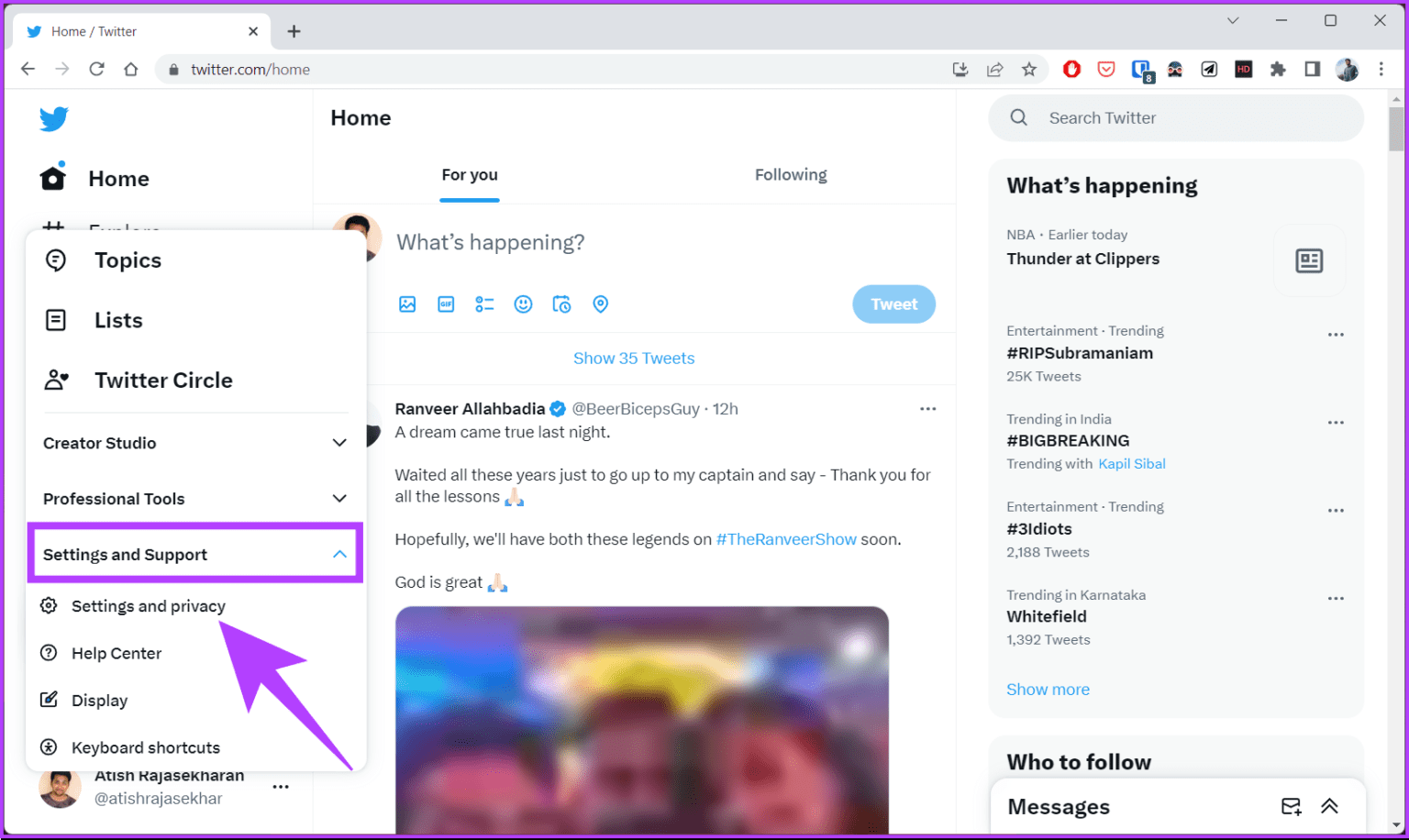The width and height of the screenshot is (1409, 840).
Task: Add a GIF to the tweet
Action: 446,304
